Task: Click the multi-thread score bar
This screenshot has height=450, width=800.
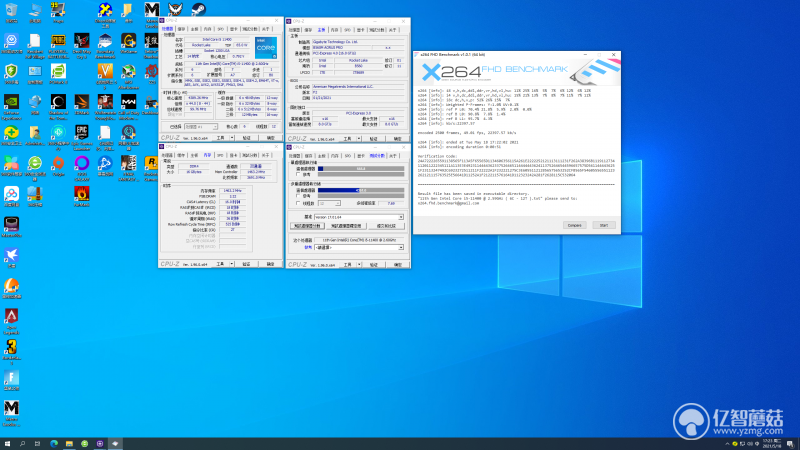Action: tap(361, 190)
